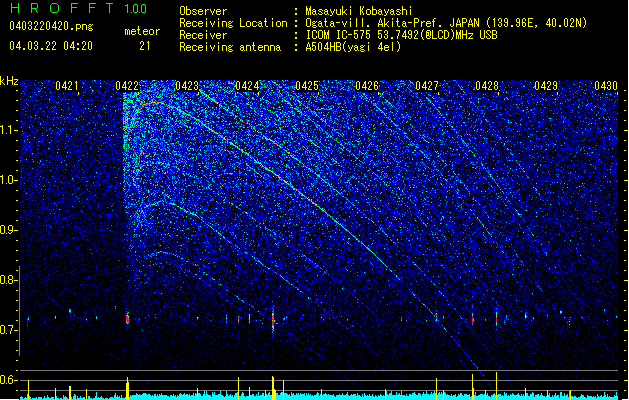Click the ICOM IC-575 receiver value
Screen dimensions: 629x400
[401, 35]
